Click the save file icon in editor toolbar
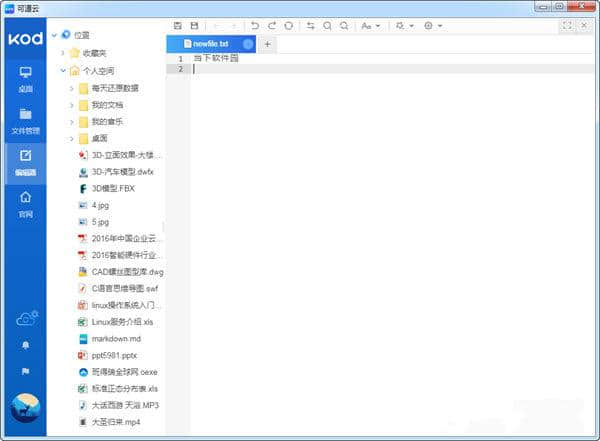 click(x=178, y=25)
